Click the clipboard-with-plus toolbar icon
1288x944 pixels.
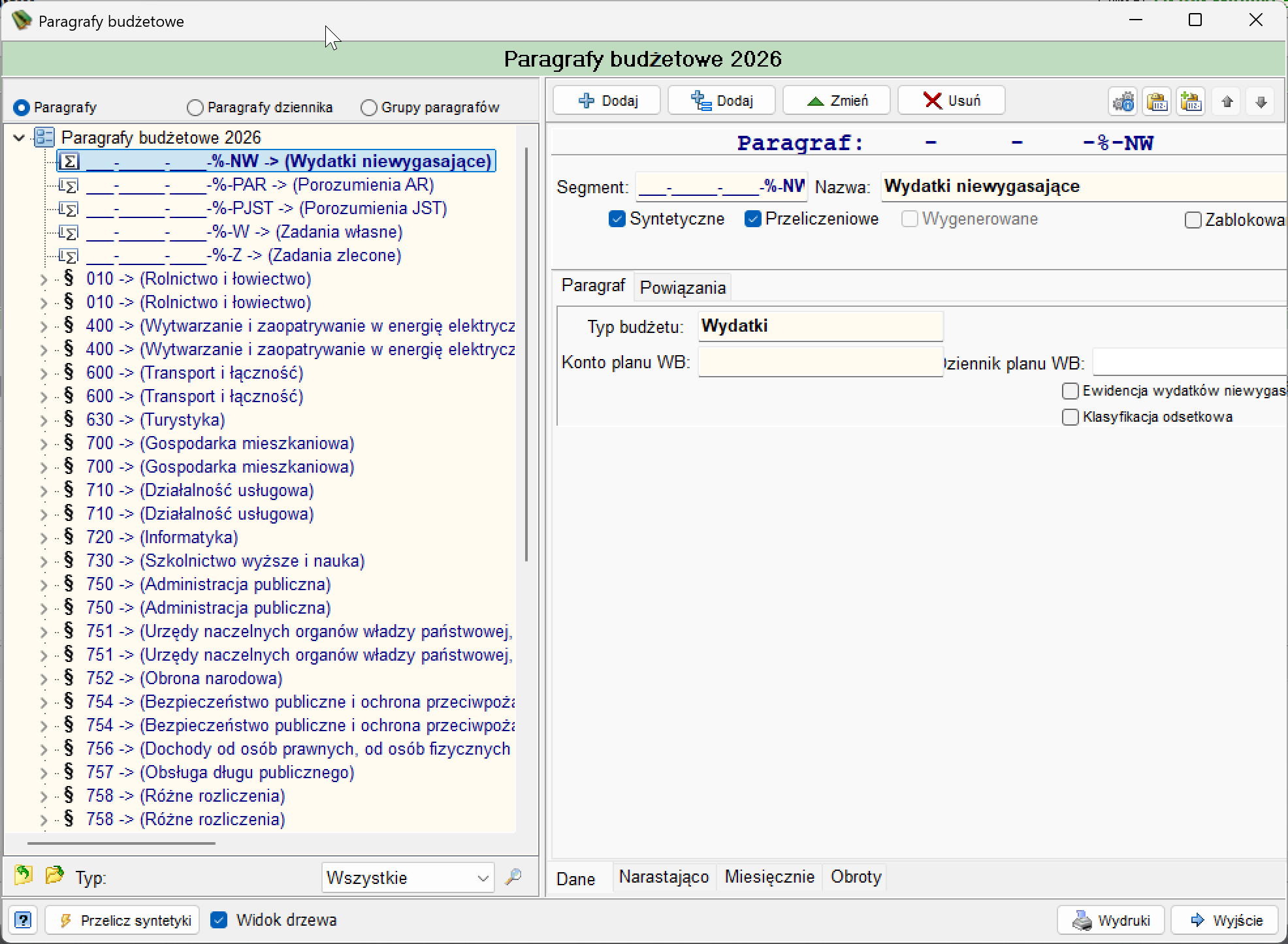coord(1191,101)
